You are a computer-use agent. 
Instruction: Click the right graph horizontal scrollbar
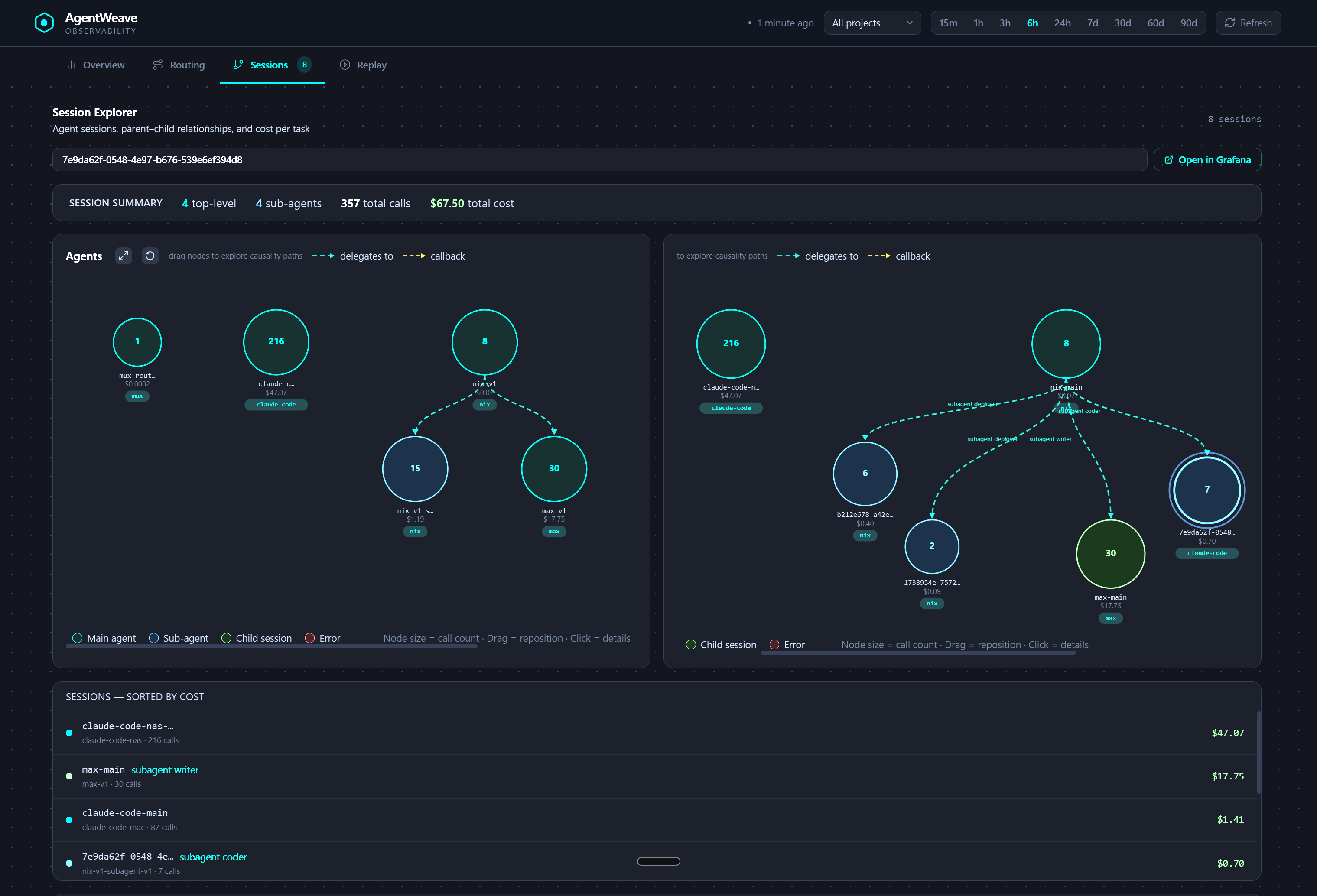coord(918,653)
